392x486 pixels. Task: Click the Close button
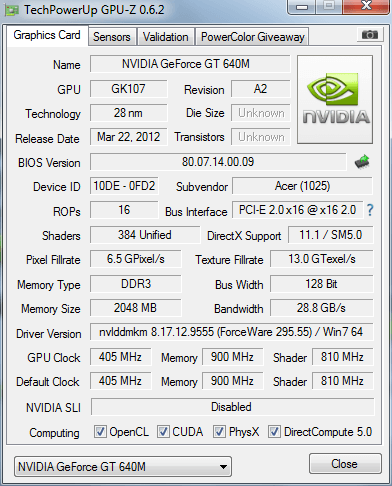pos(345,464)
